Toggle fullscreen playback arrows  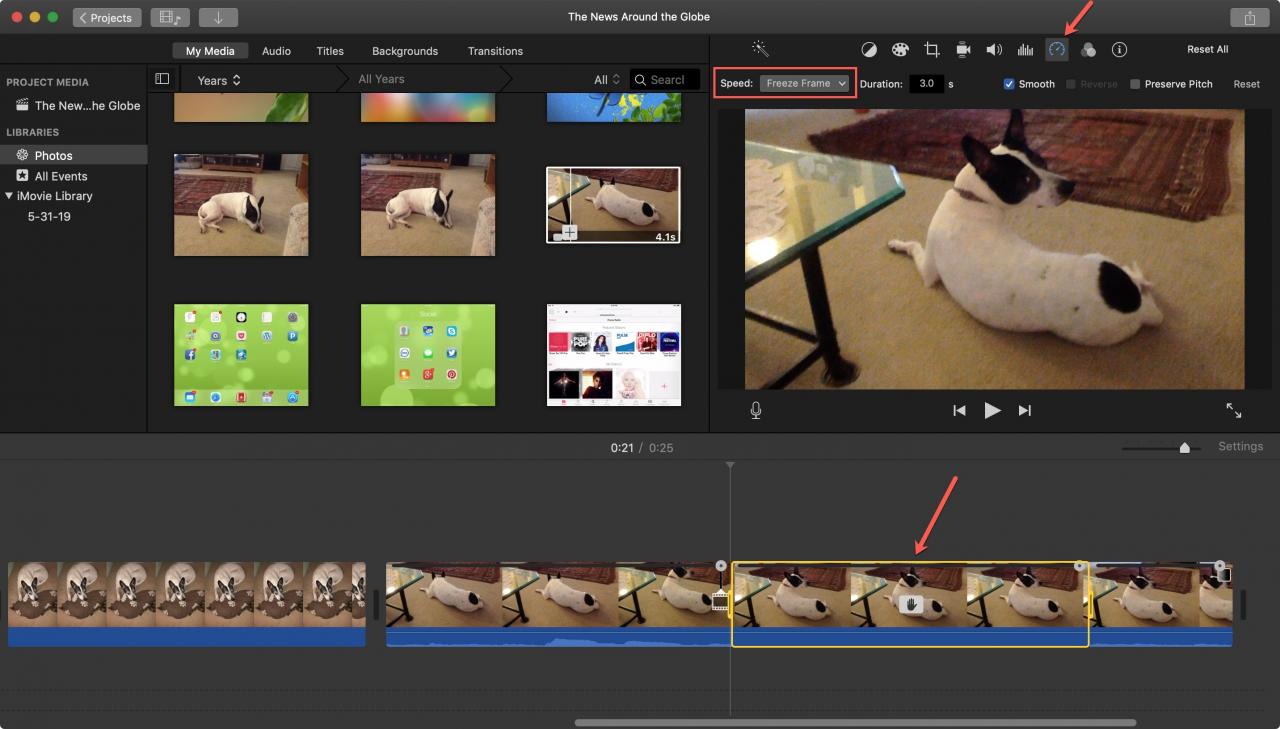1234,410
